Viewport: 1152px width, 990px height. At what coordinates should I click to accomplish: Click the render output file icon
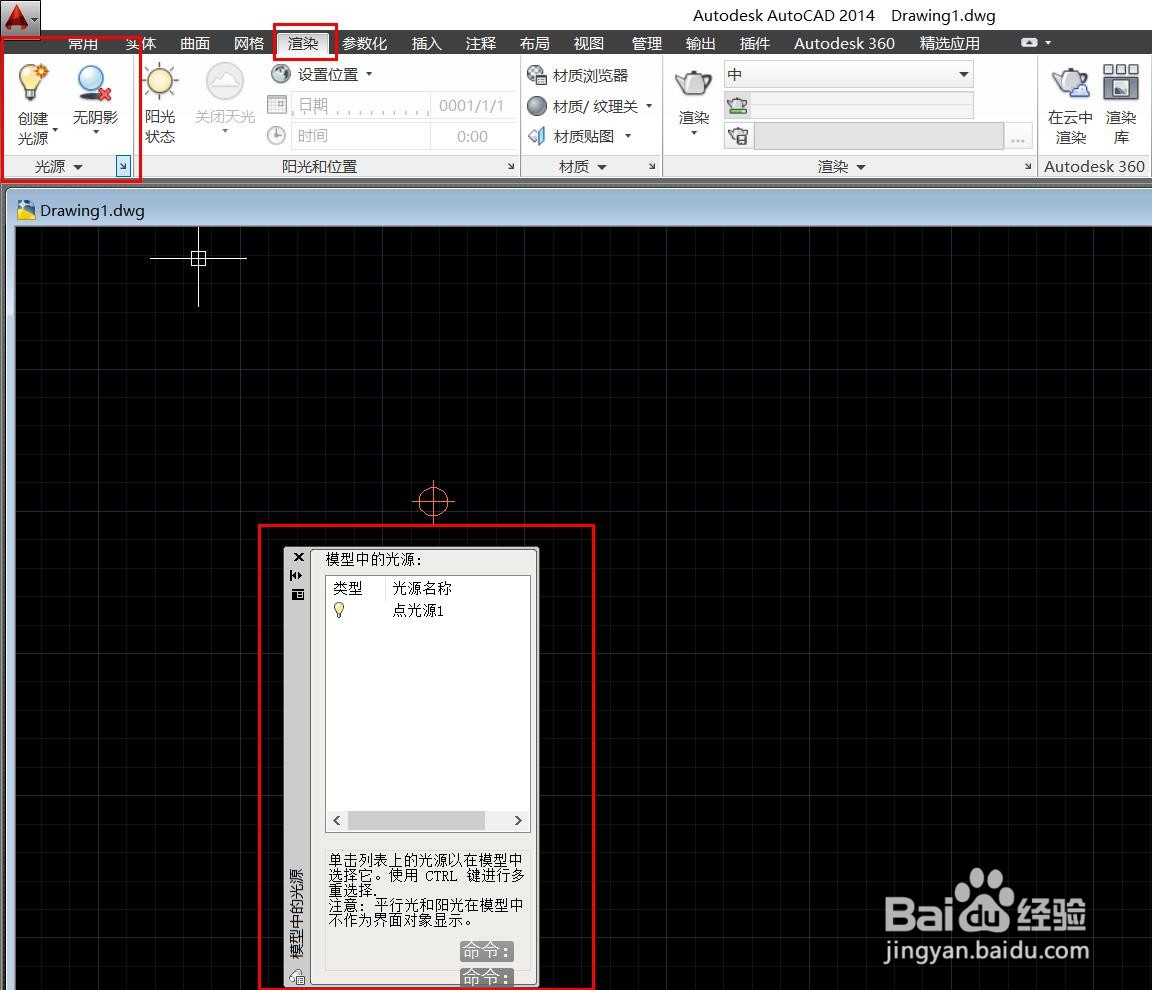(738, 136)
